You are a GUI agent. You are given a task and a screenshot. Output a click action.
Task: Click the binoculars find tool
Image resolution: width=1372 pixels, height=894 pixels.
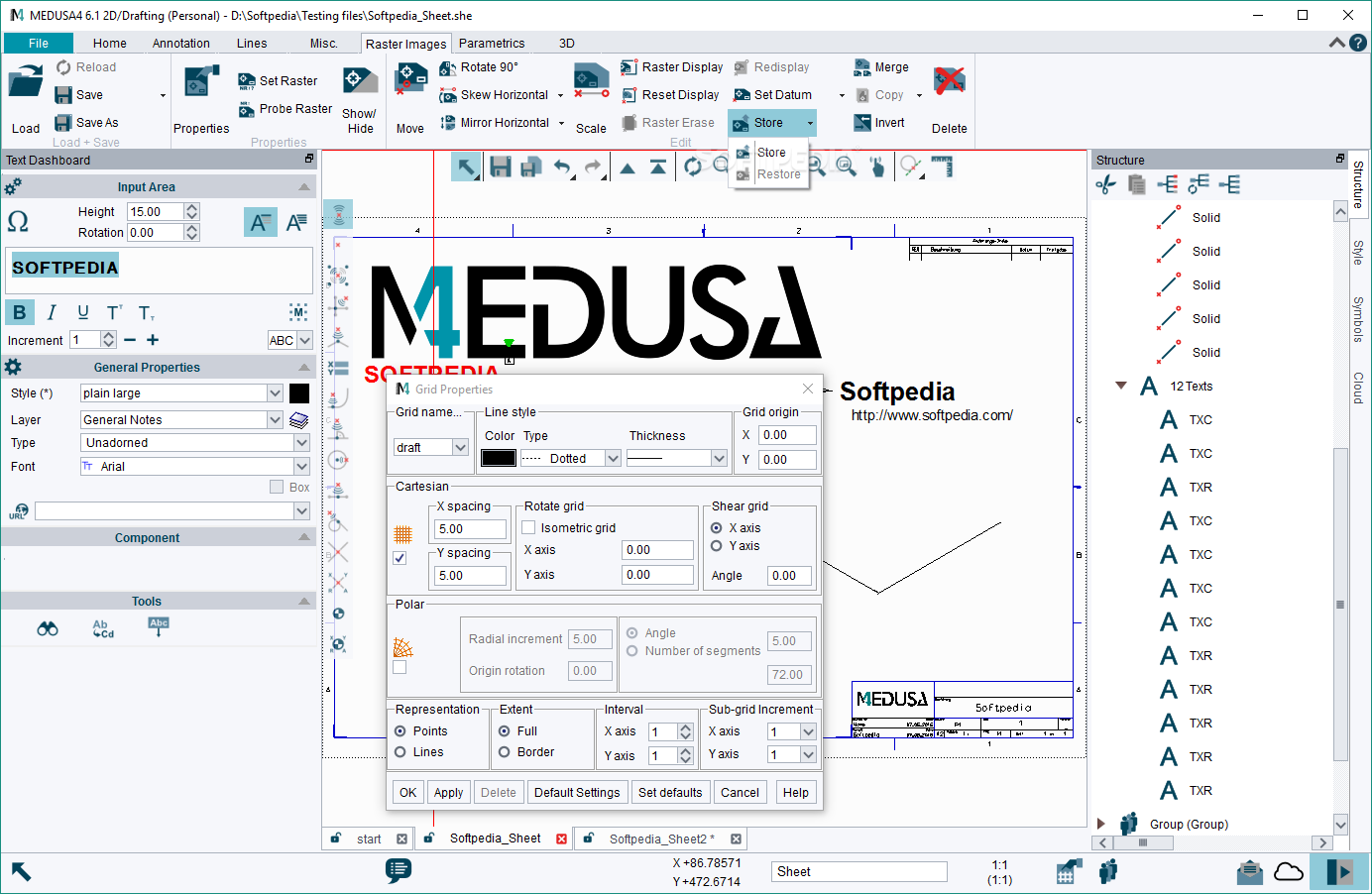pos(48,628)
